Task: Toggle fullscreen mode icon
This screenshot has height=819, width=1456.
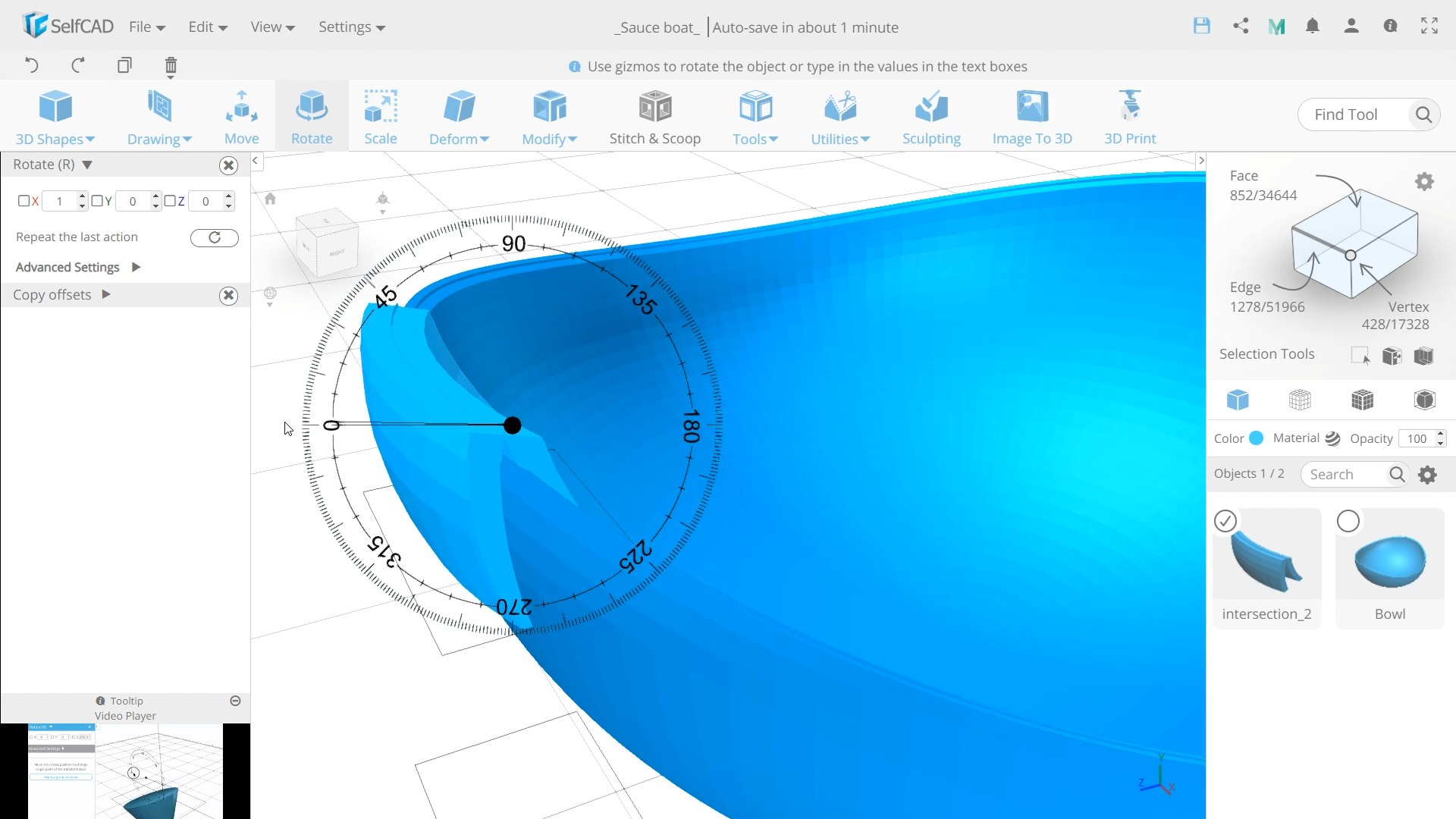Action: (1429, 26)
